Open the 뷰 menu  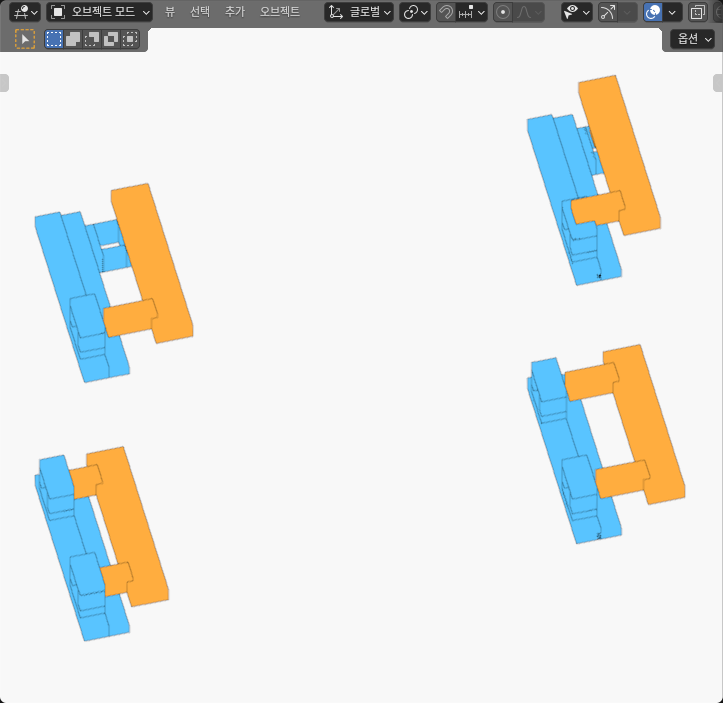pyautogui.click(x=170, y=12)
